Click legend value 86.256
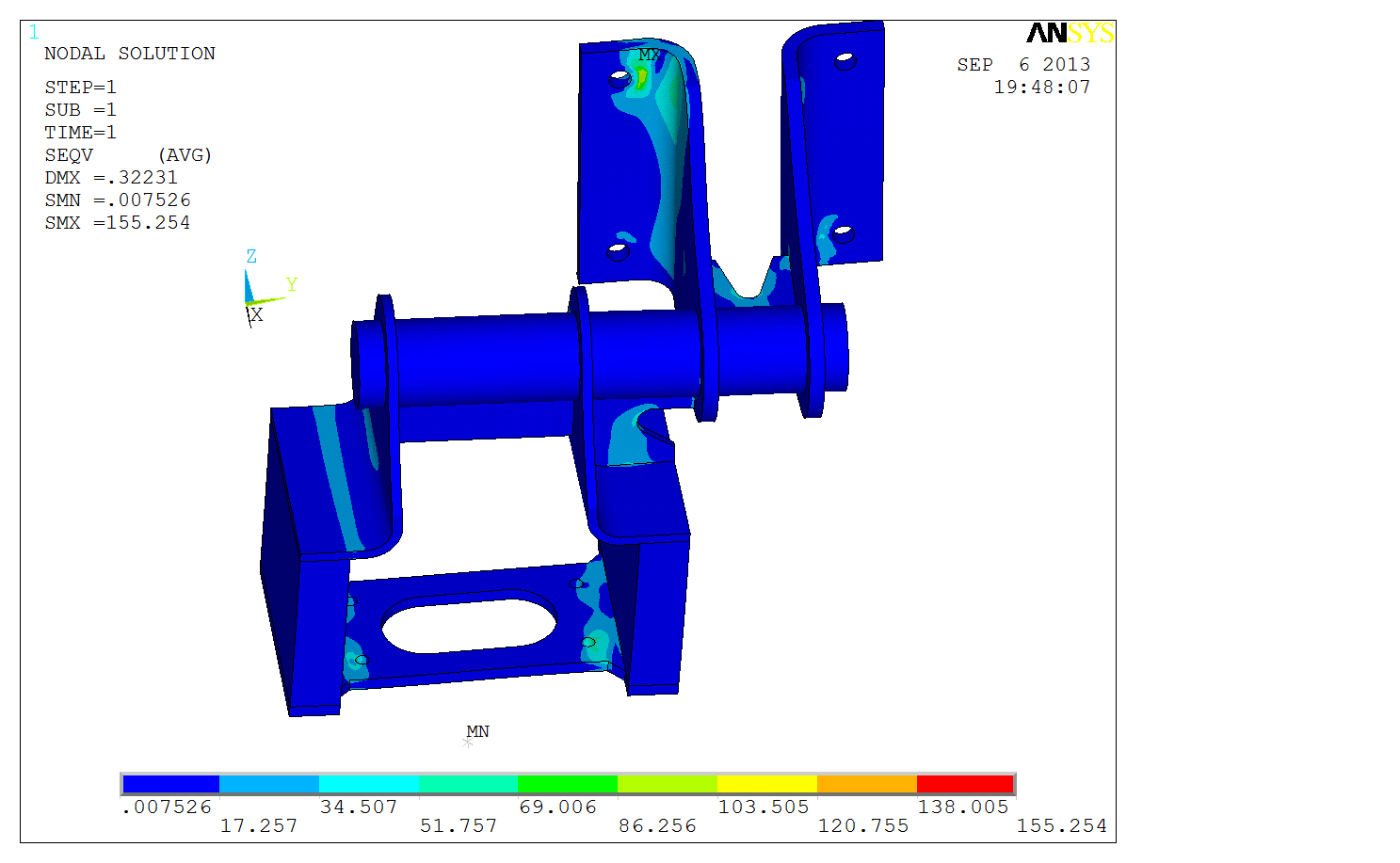Screen dimensions: 1400x863 click(x=658, y=826)
